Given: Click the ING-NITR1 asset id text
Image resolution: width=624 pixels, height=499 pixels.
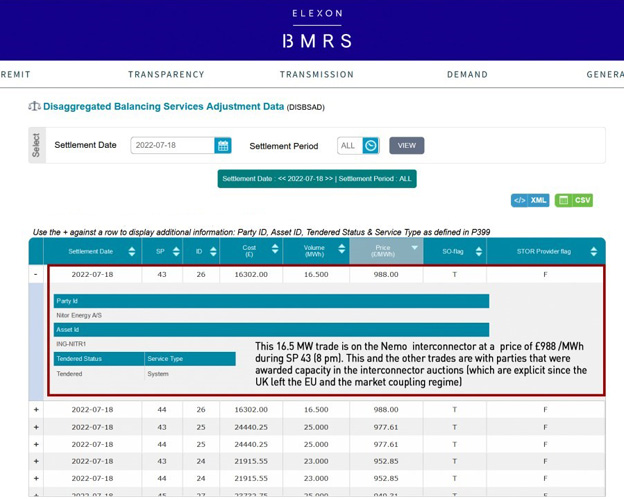Looking at the screenshot, I should [71, 344].
